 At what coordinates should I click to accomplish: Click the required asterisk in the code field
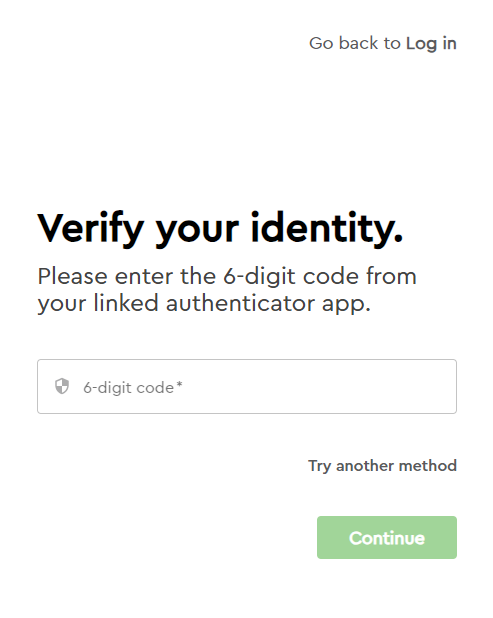179,384
